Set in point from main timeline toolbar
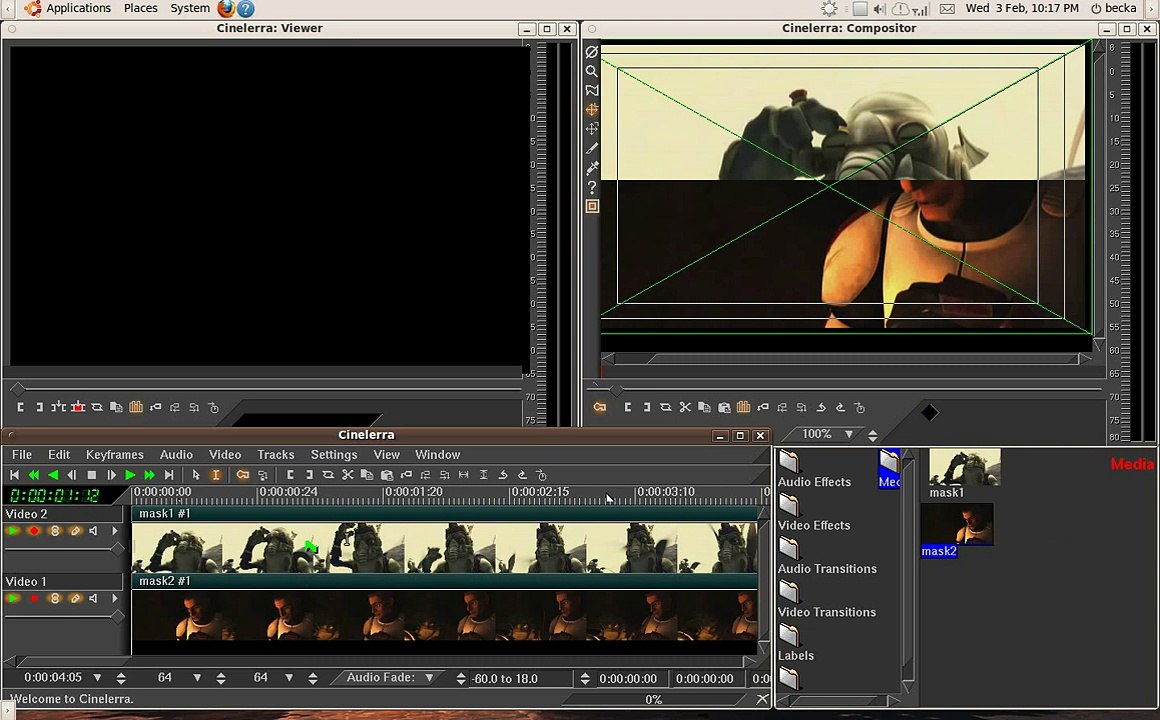1160x720 pixels. (x=290, y=475)
